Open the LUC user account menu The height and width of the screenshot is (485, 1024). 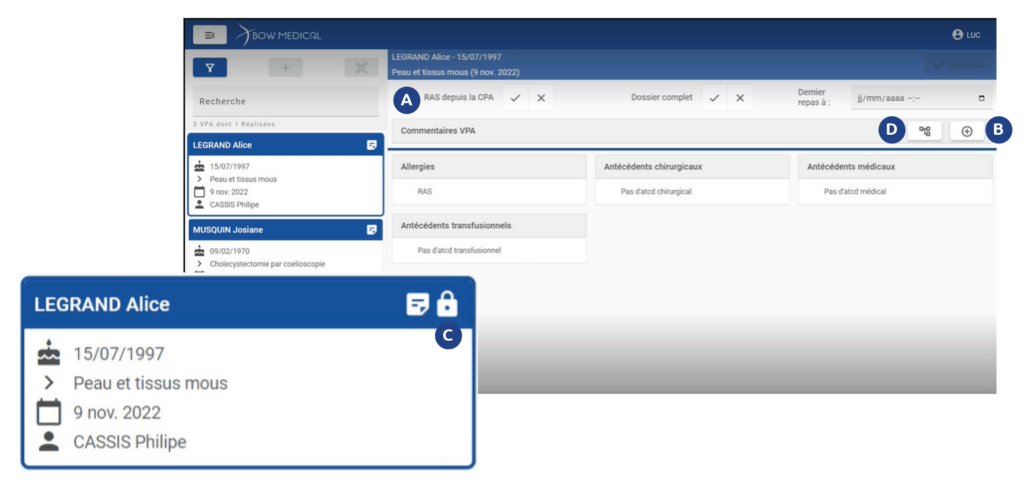coord(966,35)
